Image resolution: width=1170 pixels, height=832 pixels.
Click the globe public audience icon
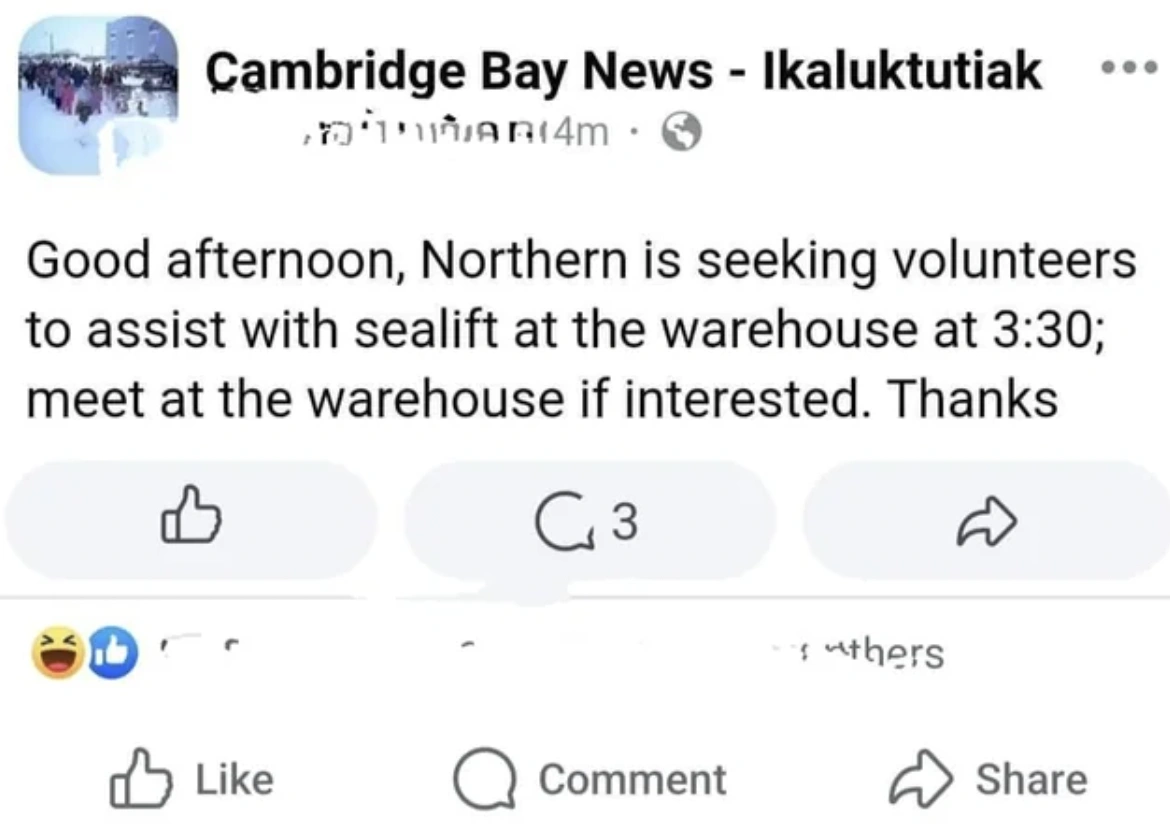tap(685, 132)
